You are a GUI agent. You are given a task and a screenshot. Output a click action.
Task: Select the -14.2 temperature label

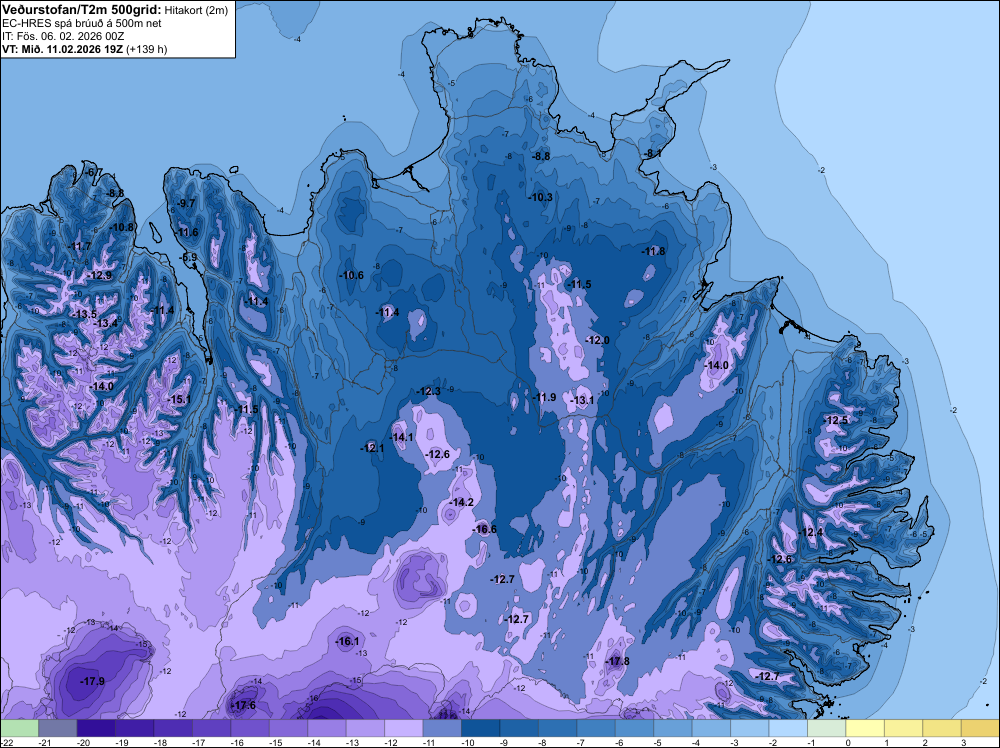click(461, 502)
